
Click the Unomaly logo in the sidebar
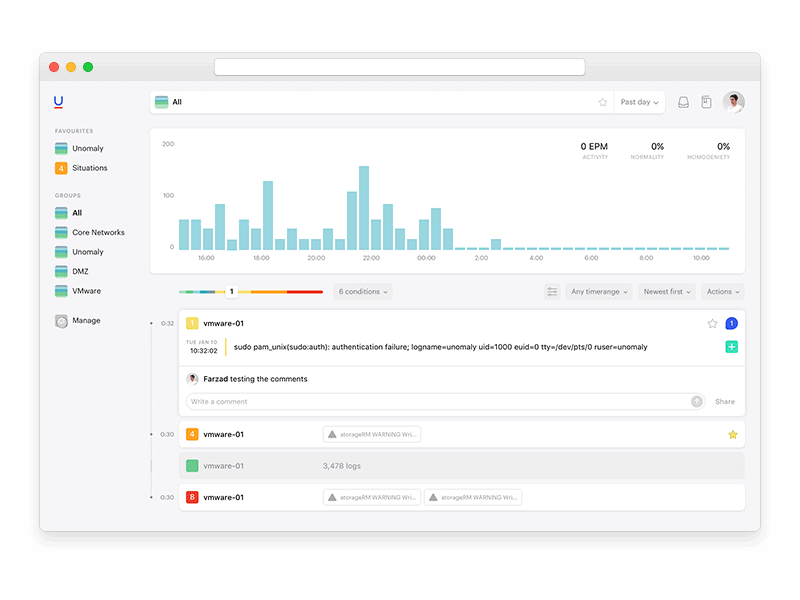coord(58,101)
